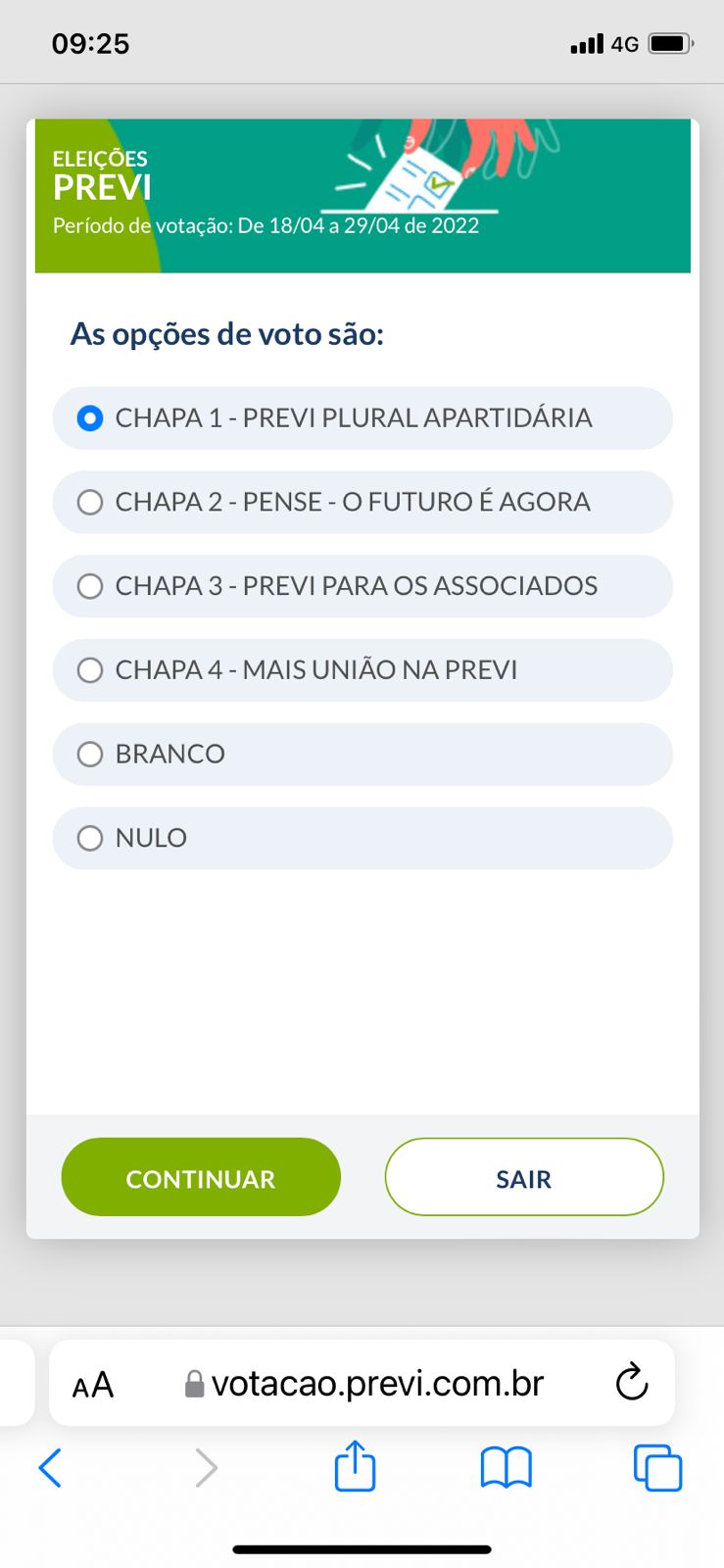Tap the padlock security icon
This screenshot has width=724, height=1568.
[x=194, y=1384]
